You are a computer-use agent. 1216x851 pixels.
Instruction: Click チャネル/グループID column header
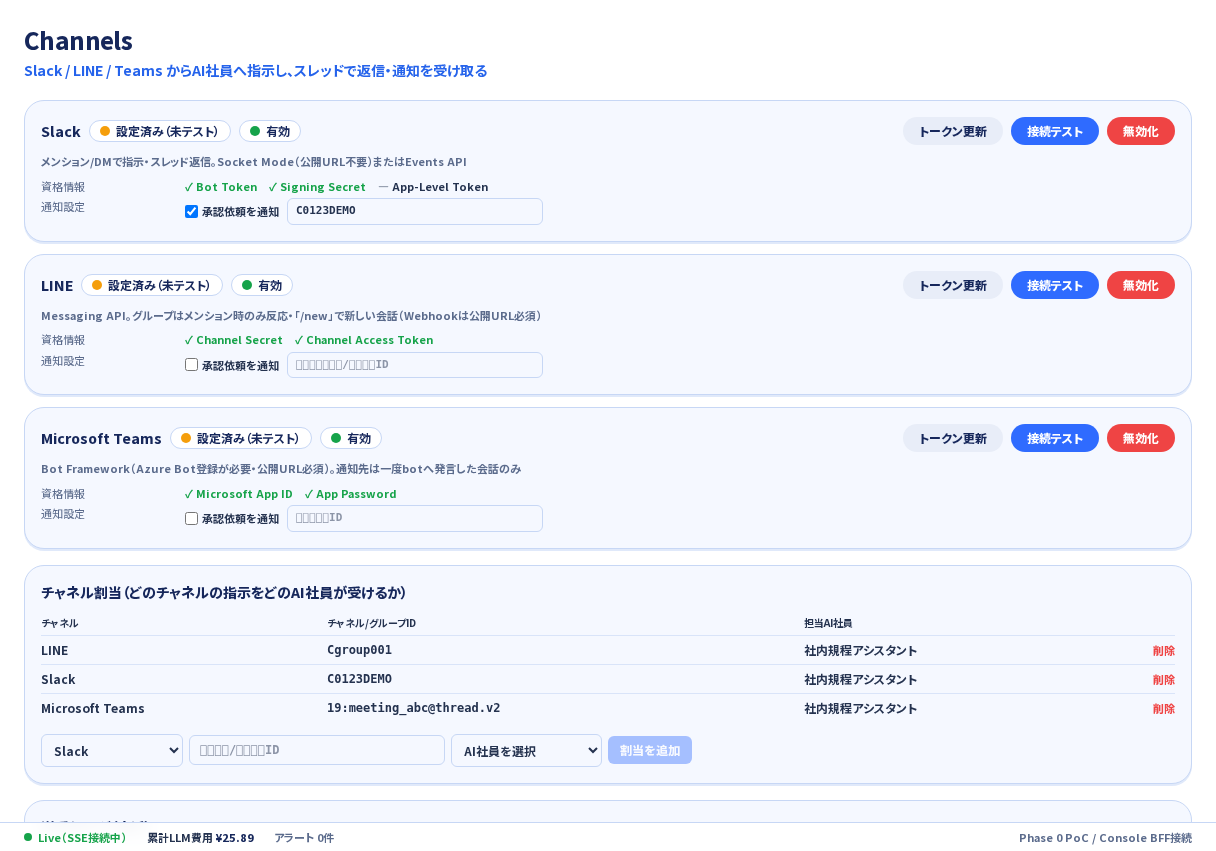[371, 623]
